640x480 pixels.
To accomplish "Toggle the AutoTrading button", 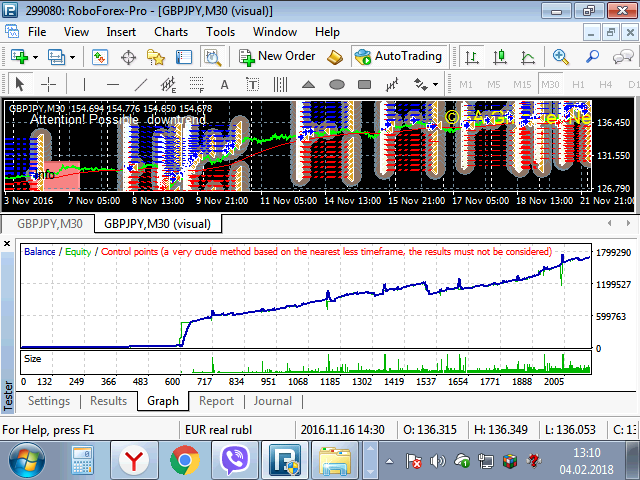I will (397, 57).
